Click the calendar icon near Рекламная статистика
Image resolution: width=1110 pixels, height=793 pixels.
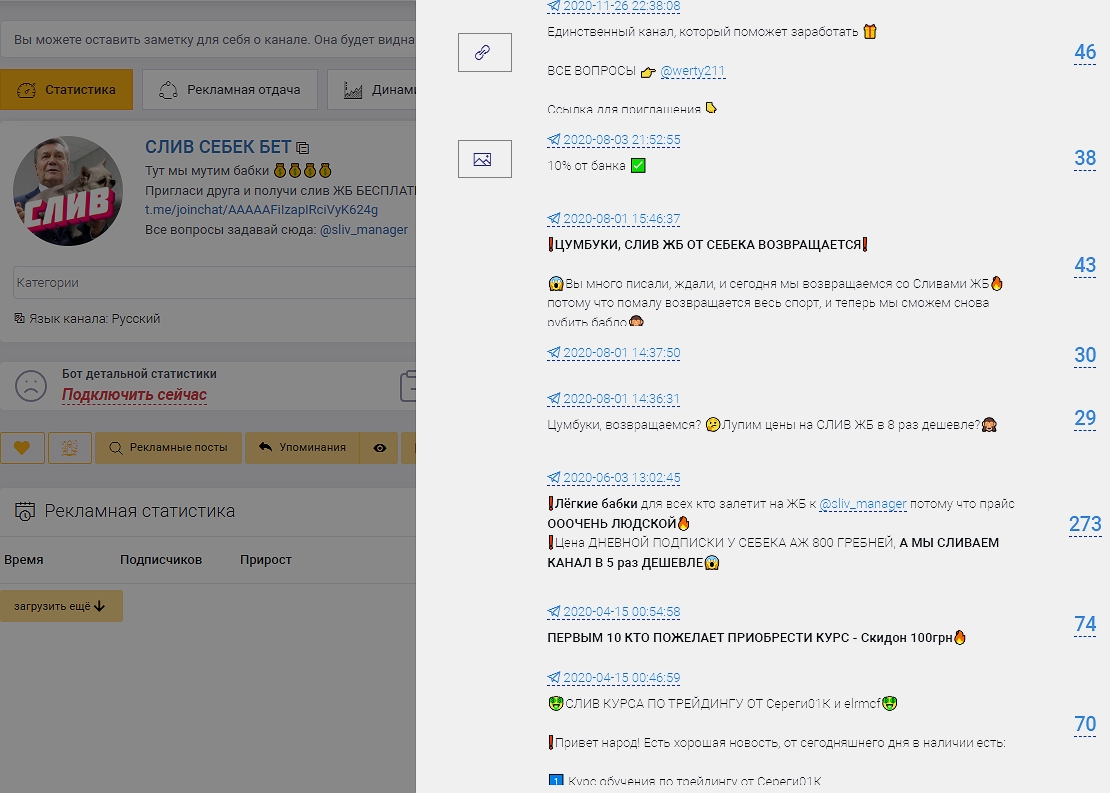[x=23, y=511]
